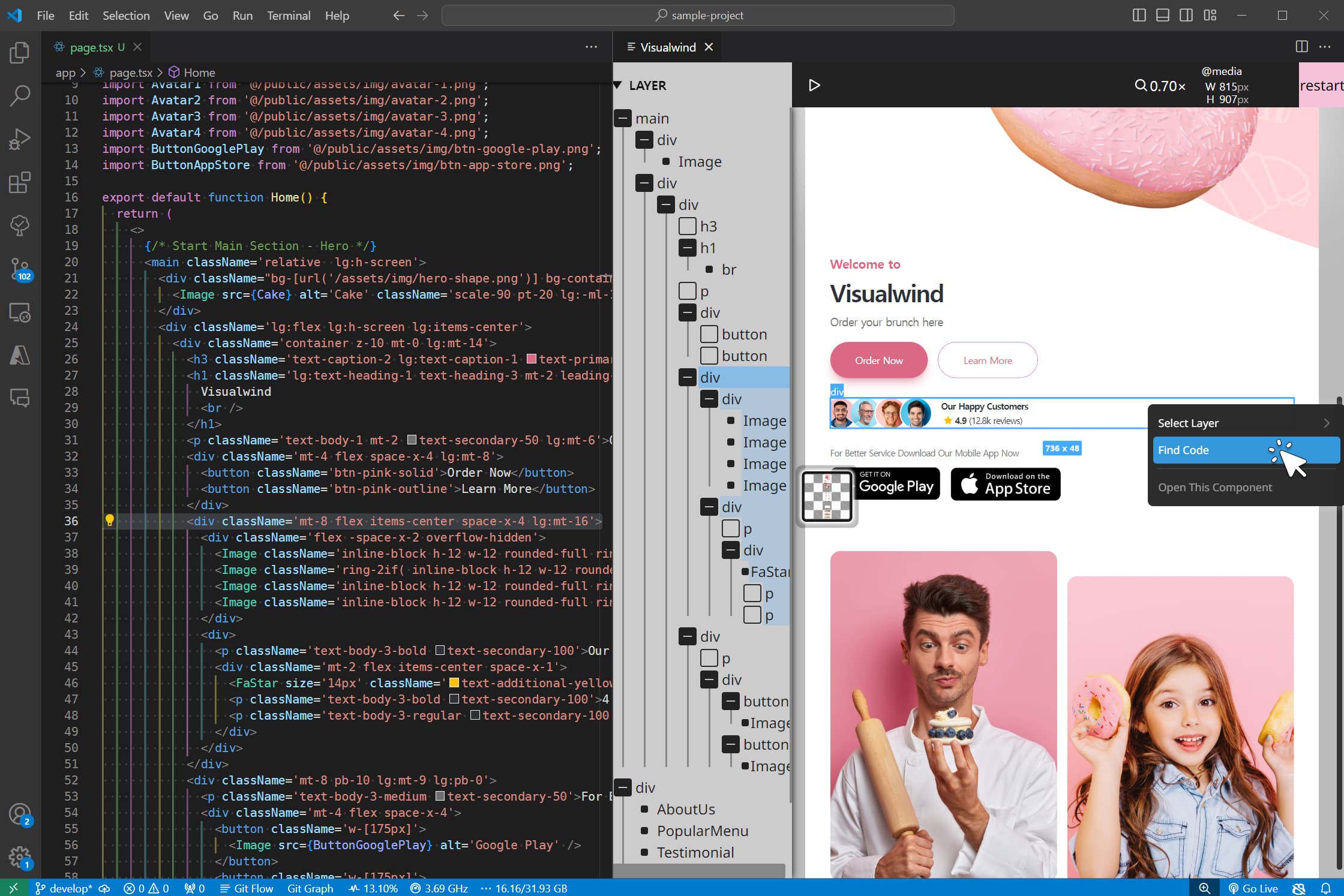Open the Accounts icon in activity bar

(x=20, y=814)
